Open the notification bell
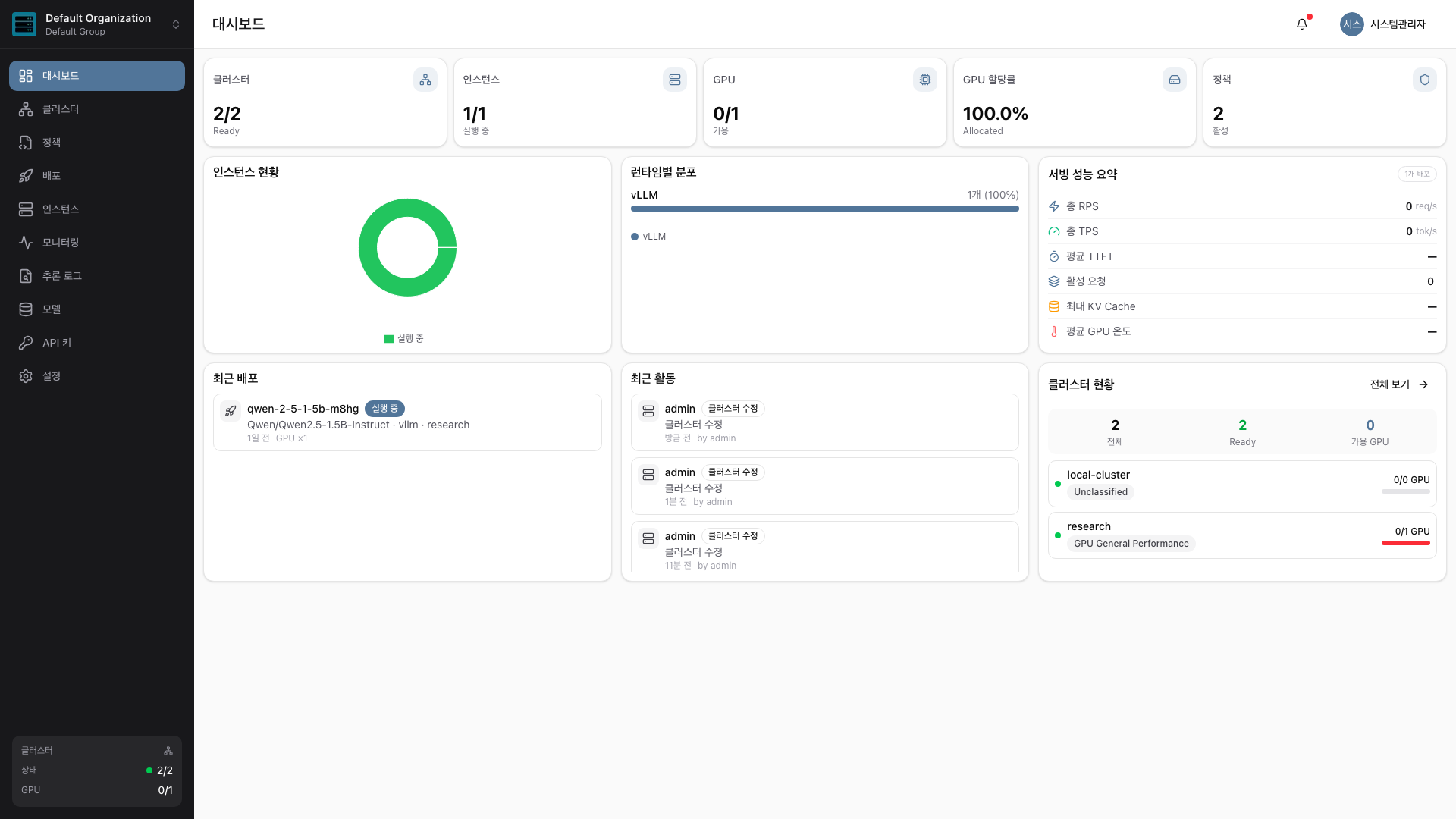The height and width of the screenshot is (819, 1456). click(1302, 24)
